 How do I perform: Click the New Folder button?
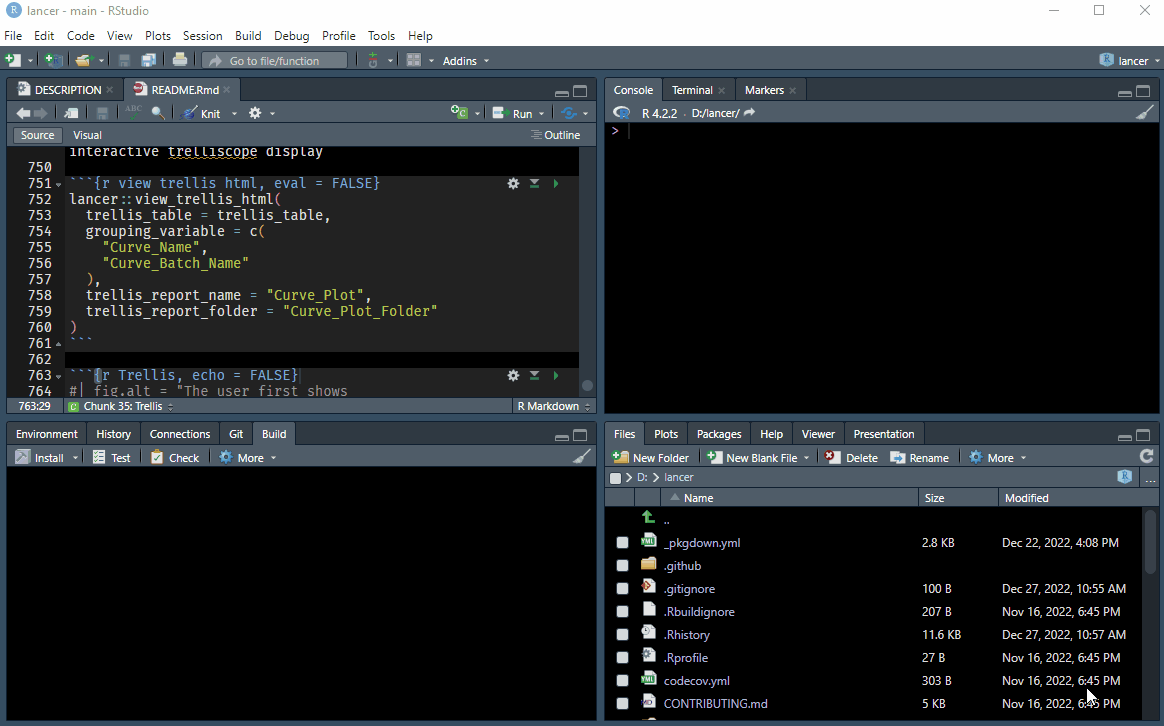[x=650, y=457]
